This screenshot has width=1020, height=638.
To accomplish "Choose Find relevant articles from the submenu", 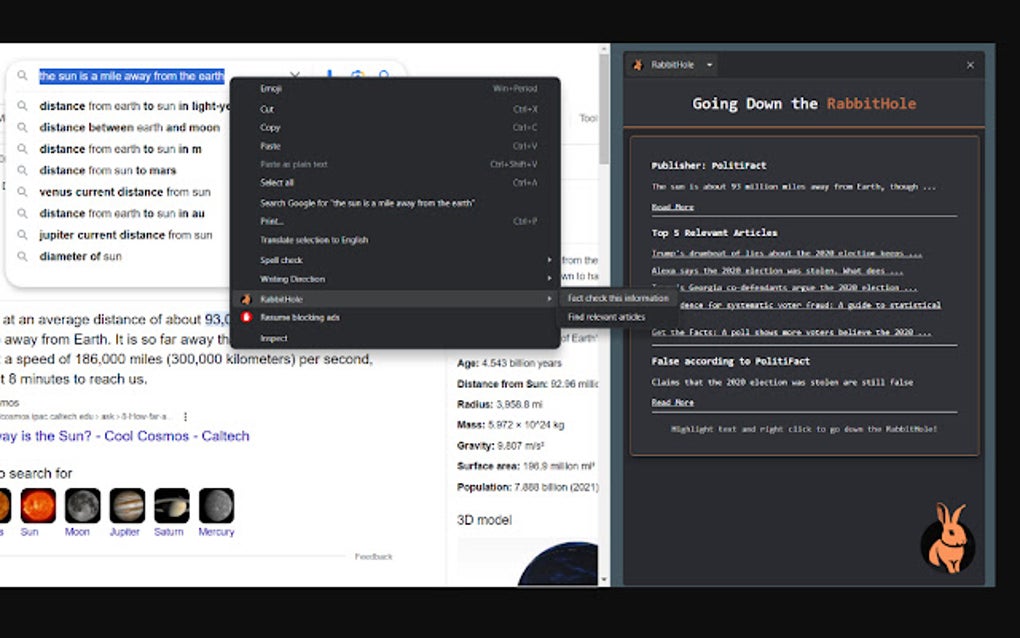I will (608, 316).
